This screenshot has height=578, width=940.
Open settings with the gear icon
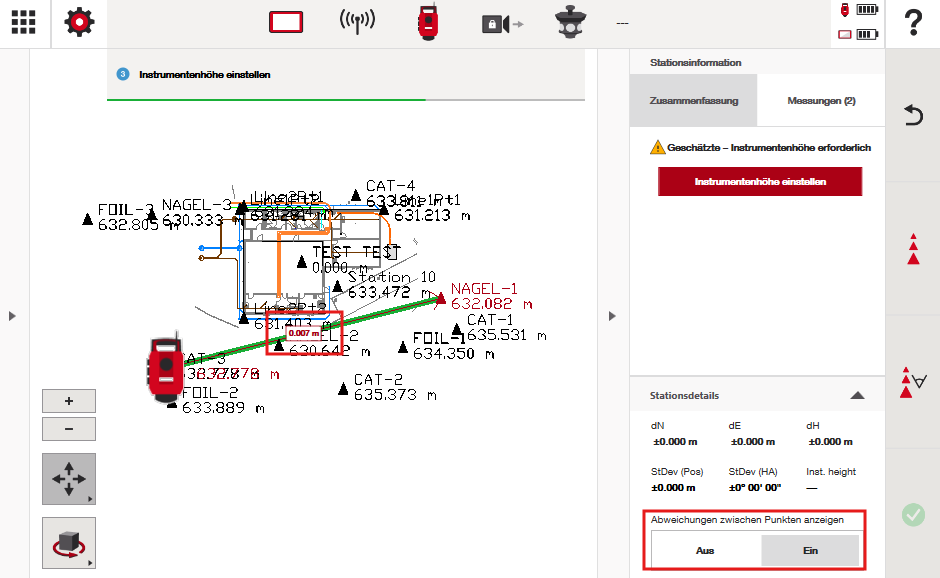coord(79,23)
